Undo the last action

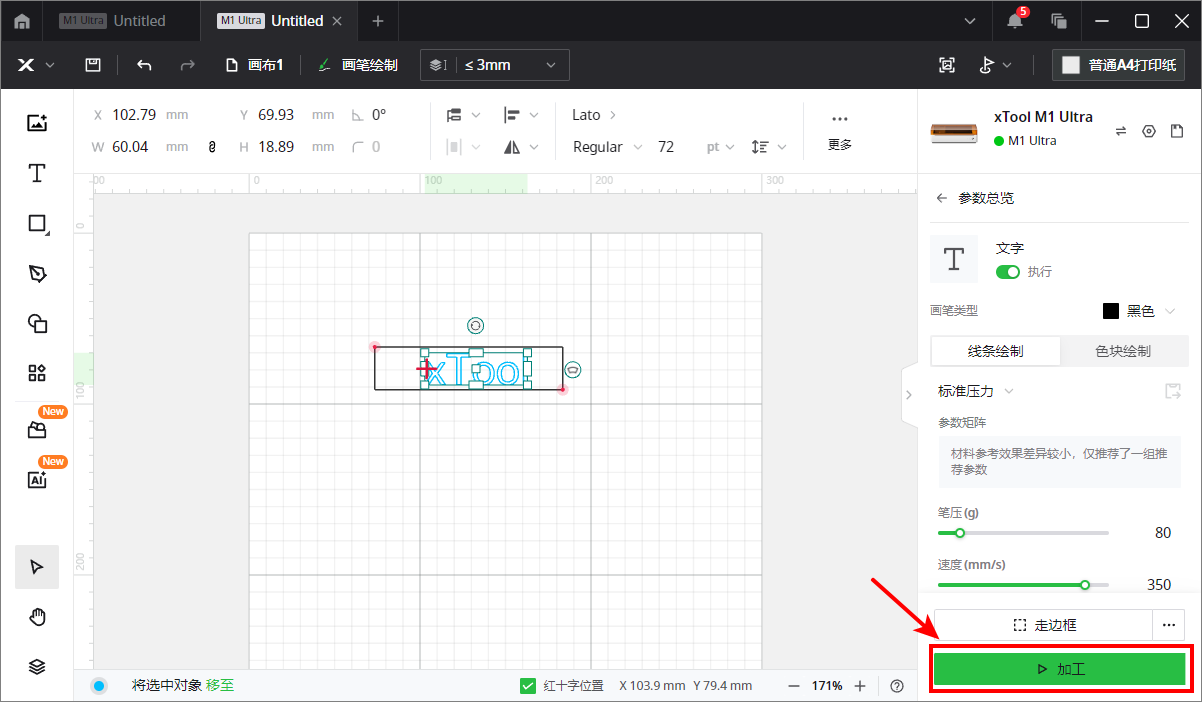point(144,65)
